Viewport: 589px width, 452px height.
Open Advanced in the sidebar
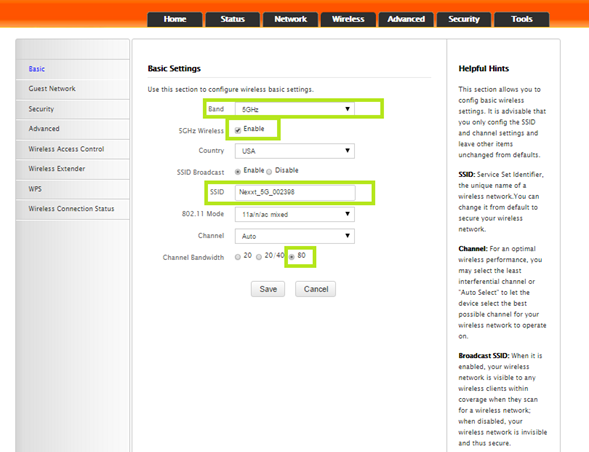point(72,129)
